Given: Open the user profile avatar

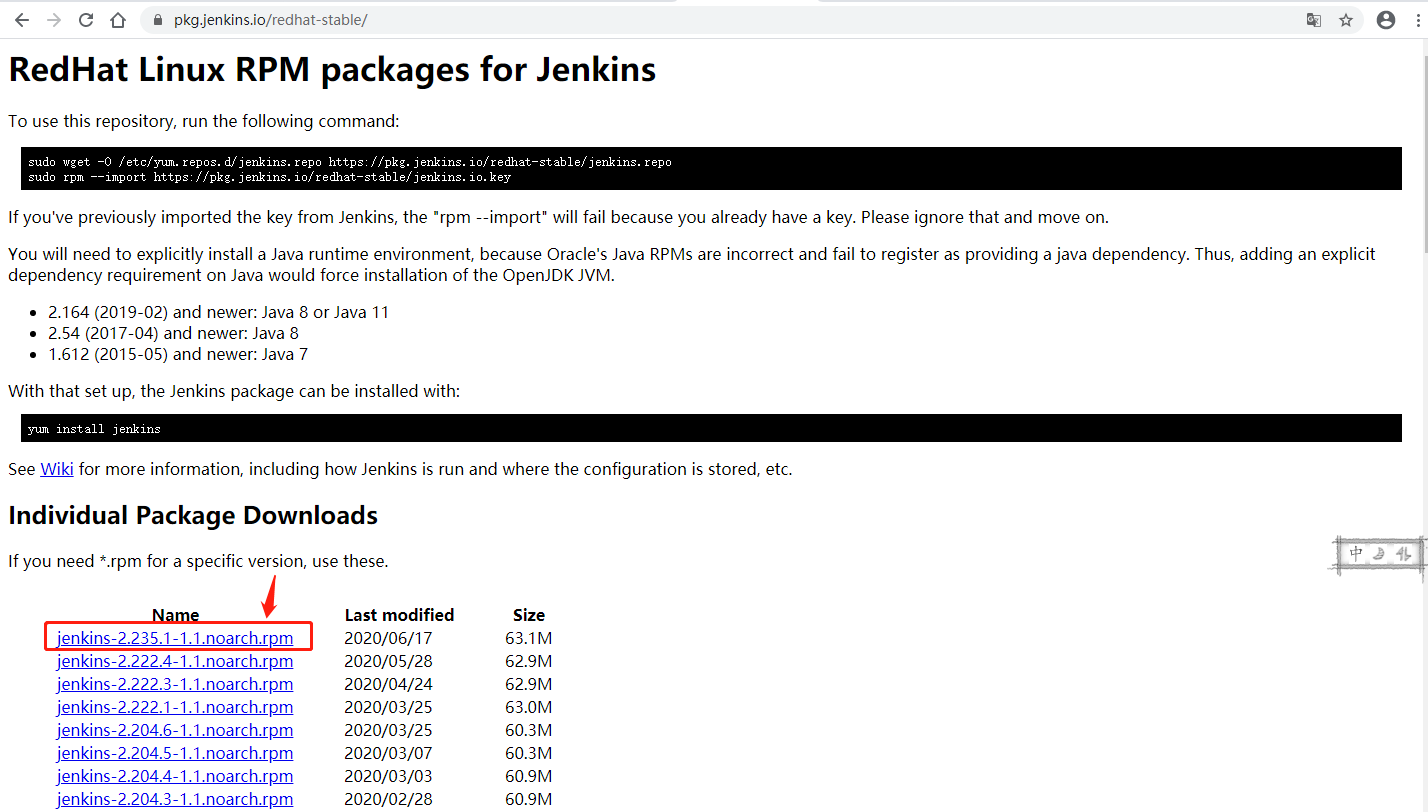Looking at the screenshot, I should (1386, 20).
